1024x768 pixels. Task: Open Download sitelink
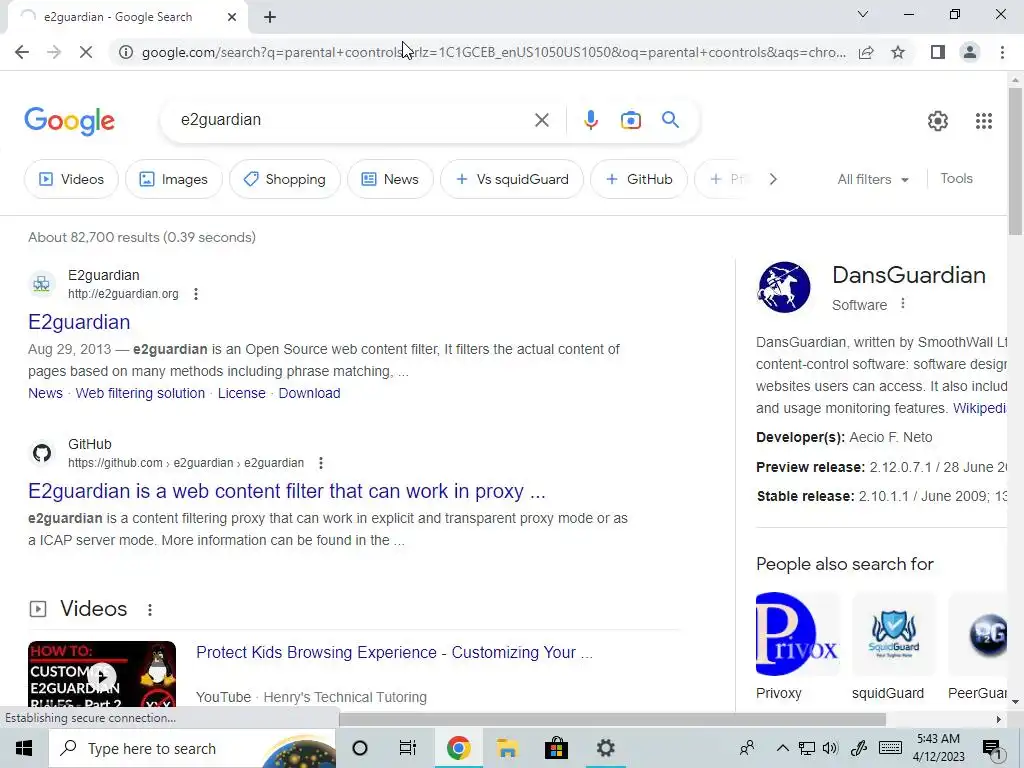(310, 393)
